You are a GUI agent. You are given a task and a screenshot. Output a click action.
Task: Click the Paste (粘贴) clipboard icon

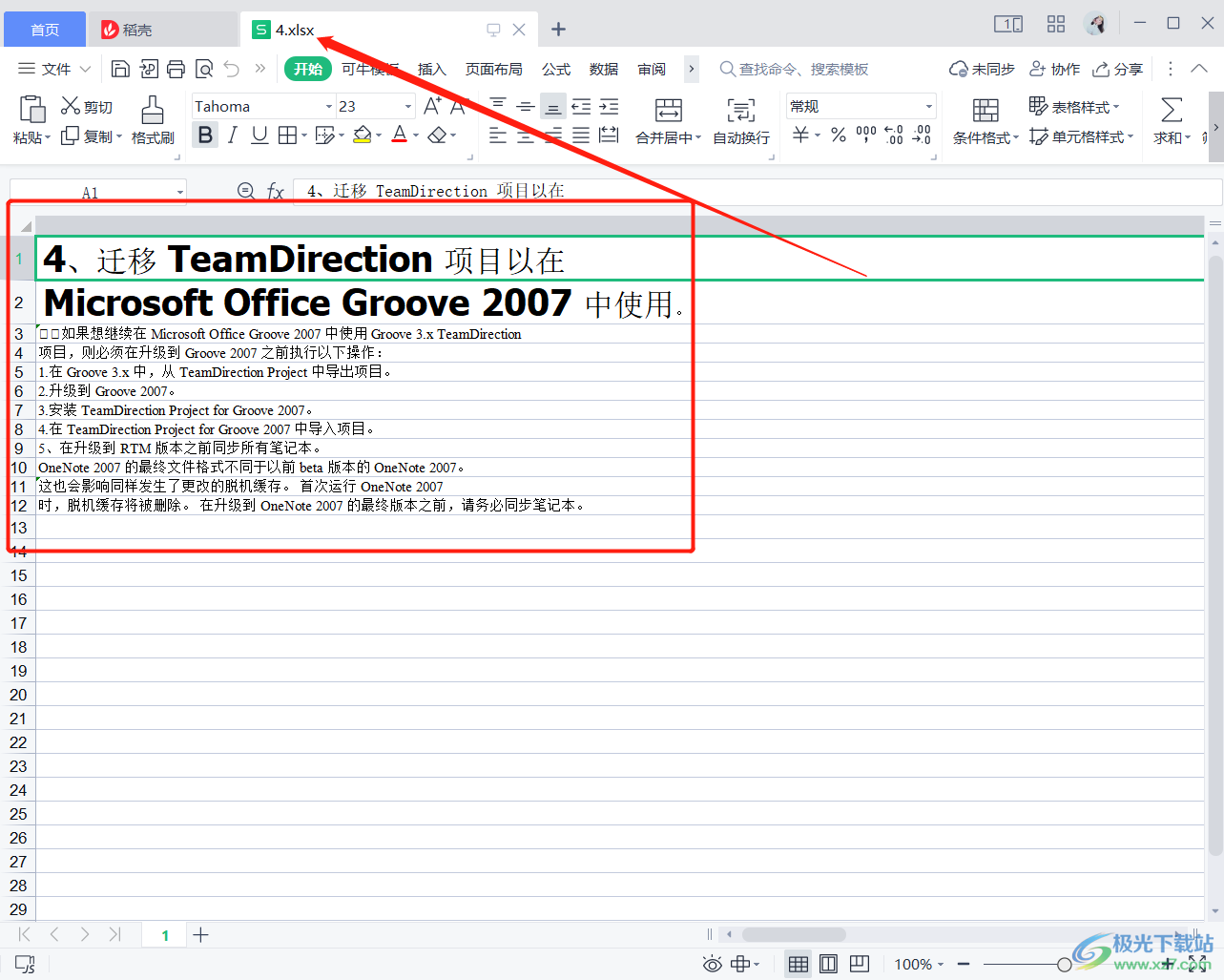[31, 110]
